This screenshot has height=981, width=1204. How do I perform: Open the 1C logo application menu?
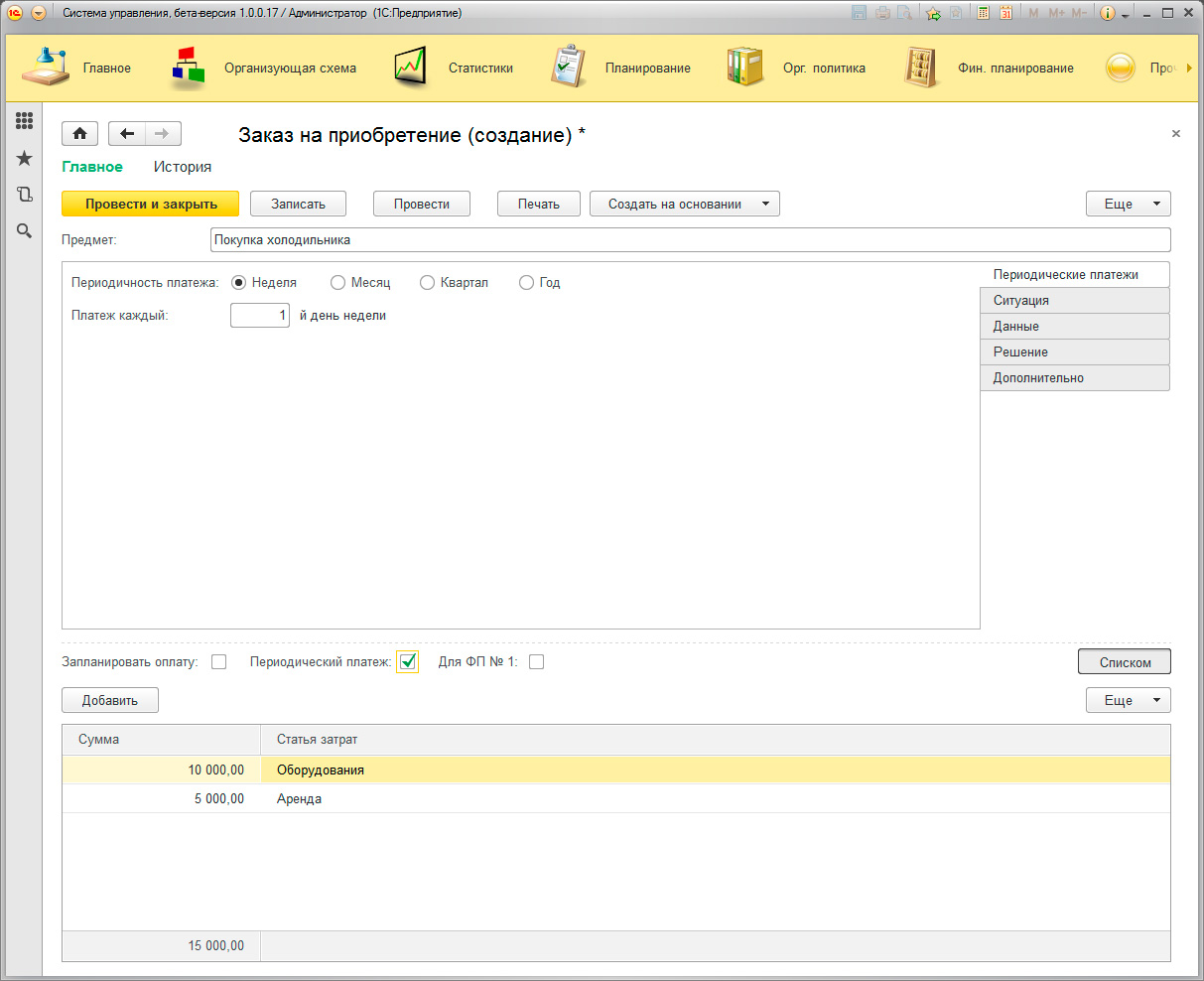(x=15, y=13)
